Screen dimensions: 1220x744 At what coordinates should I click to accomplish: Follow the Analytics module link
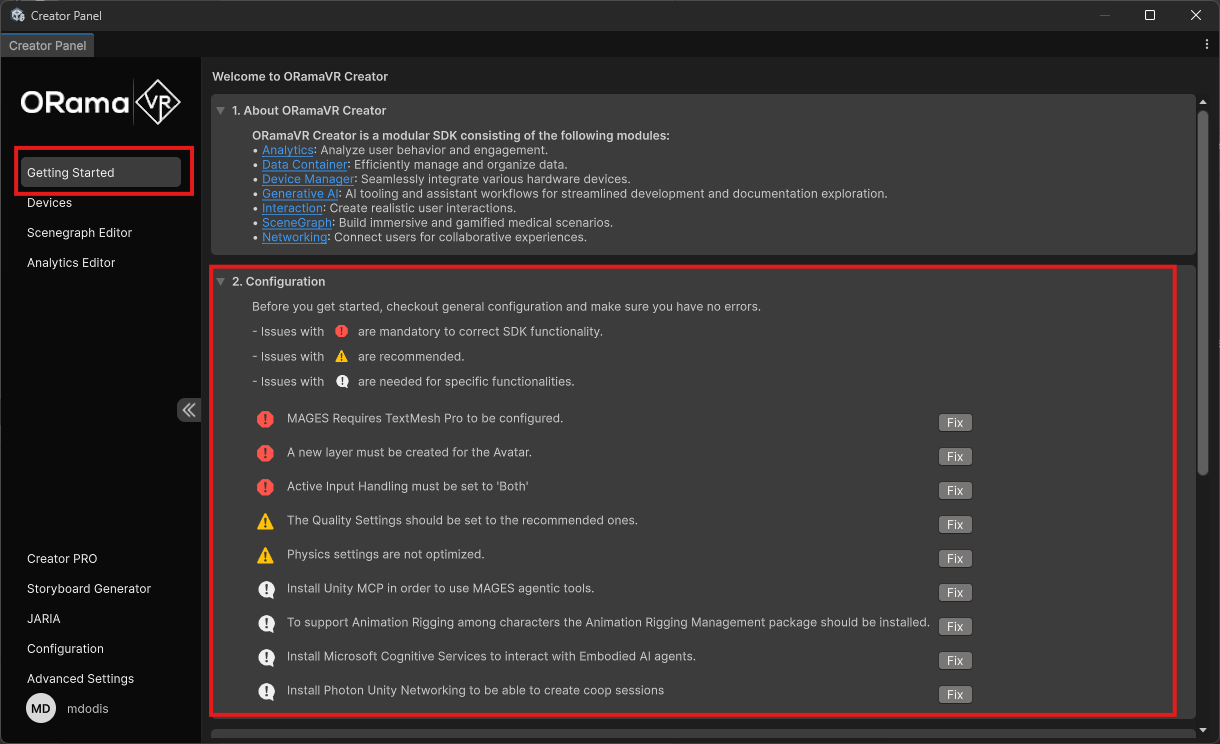point(288,150)
